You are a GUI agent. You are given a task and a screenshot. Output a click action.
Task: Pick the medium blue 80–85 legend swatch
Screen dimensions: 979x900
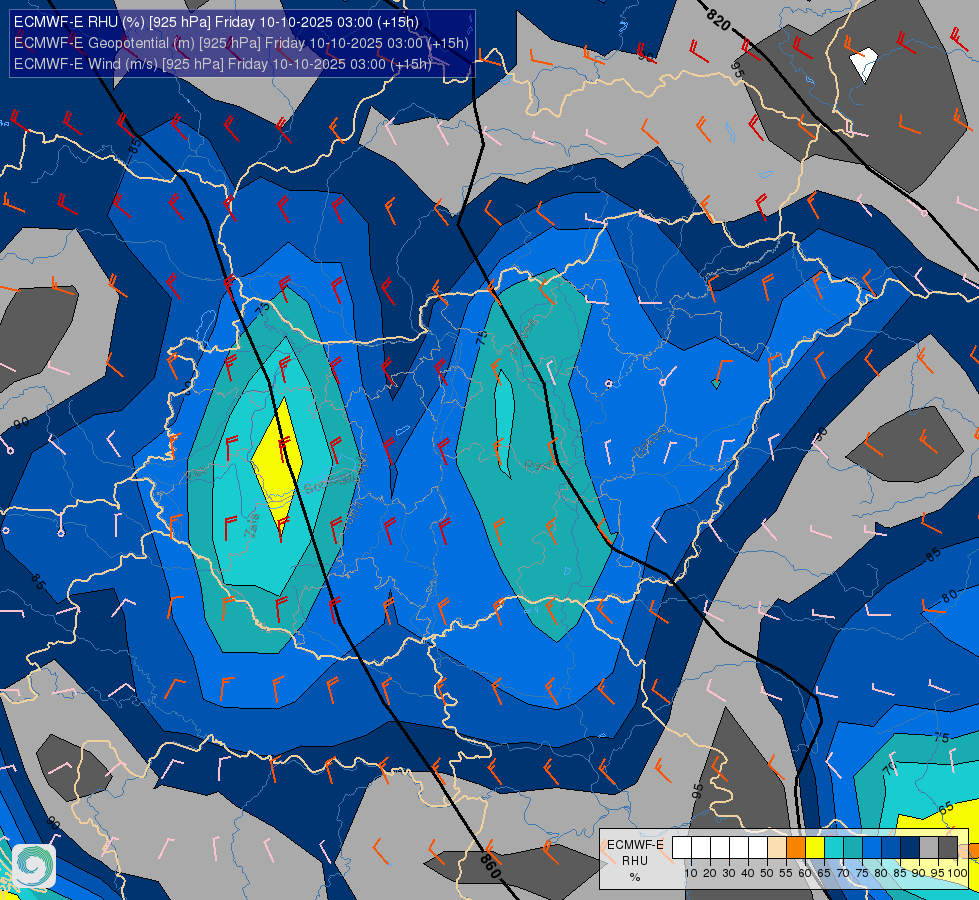[x=891, y=847]
